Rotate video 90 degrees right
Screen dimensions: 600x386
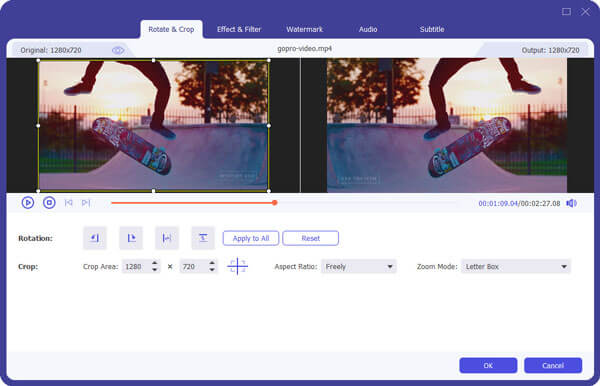click(131, 238)
